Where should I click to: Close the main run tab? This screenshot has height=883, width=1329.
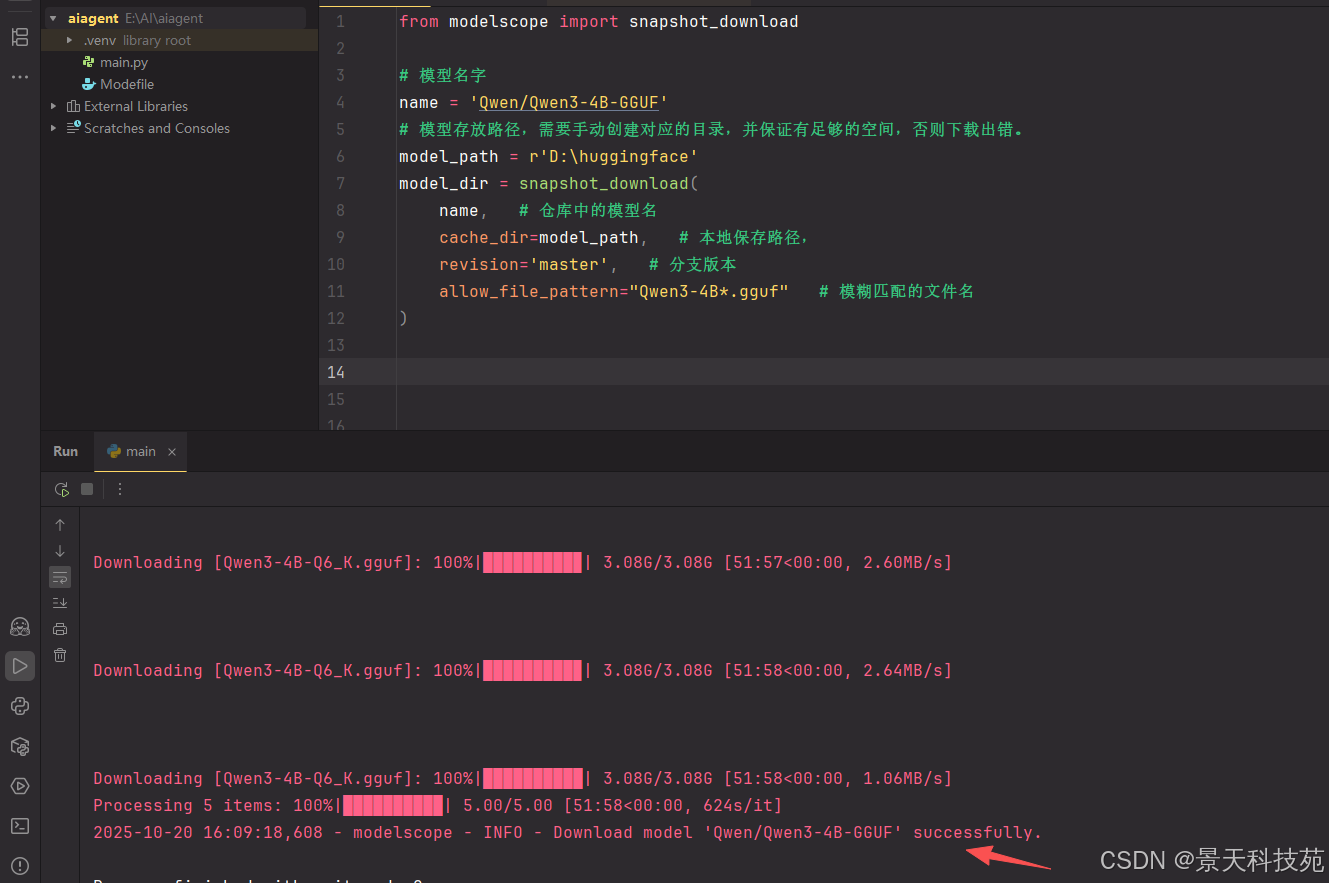click(172, 452)
